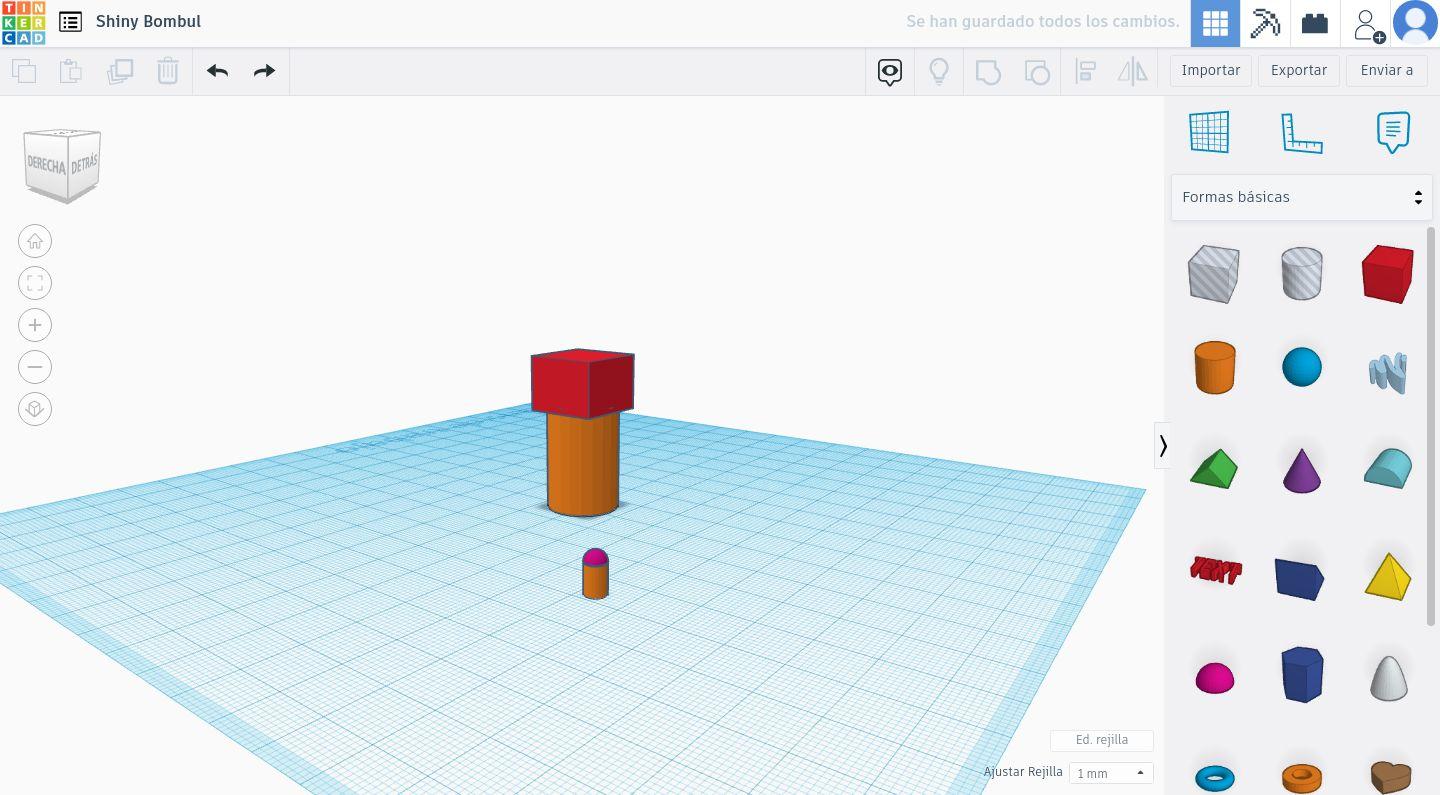
Task: Switch to 3D design grid view
Action: tap(1215, 23)
